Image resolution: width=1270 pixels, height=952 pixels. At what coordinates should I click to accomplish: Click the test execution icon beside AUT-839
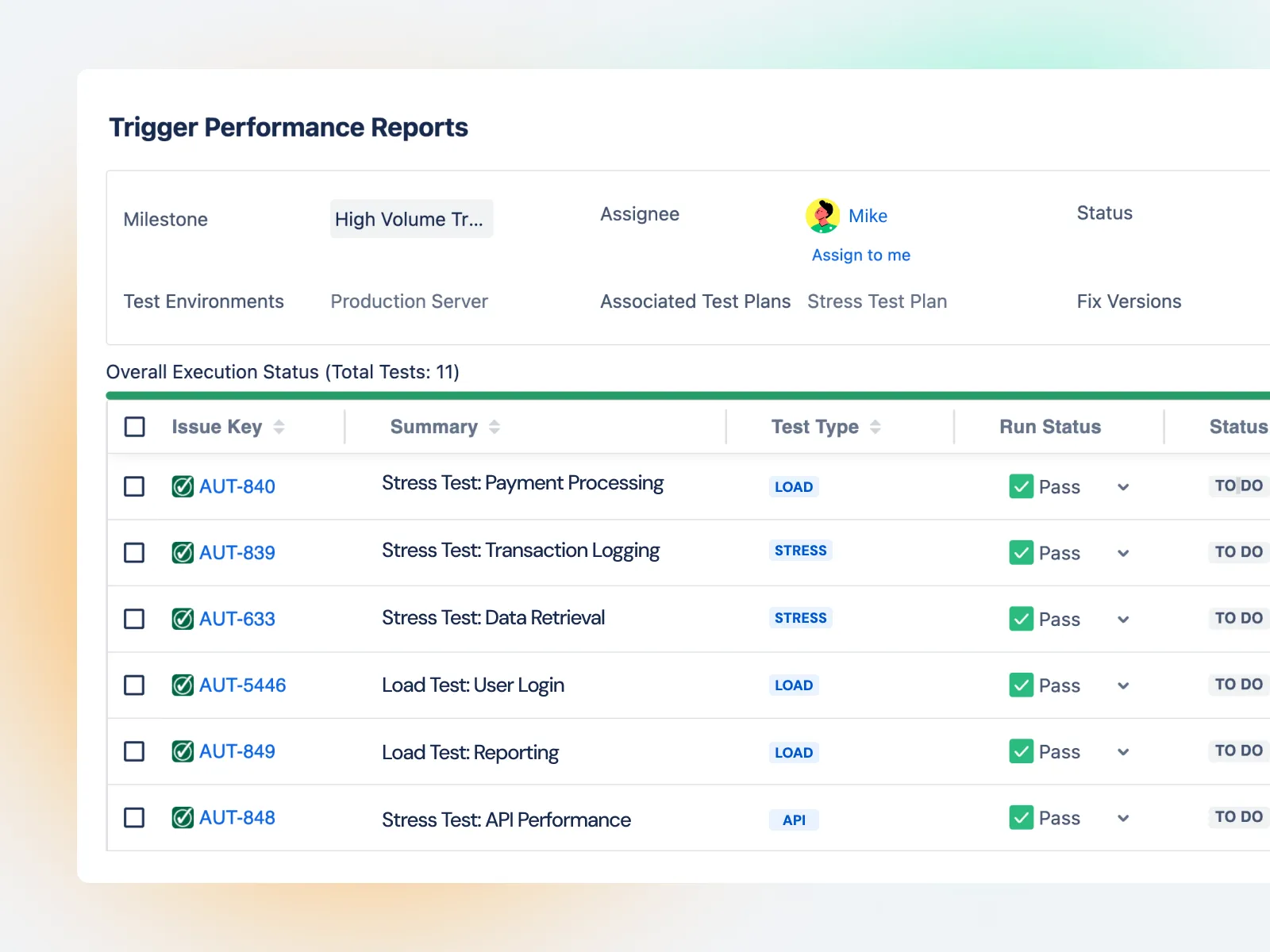coord(182,553)
